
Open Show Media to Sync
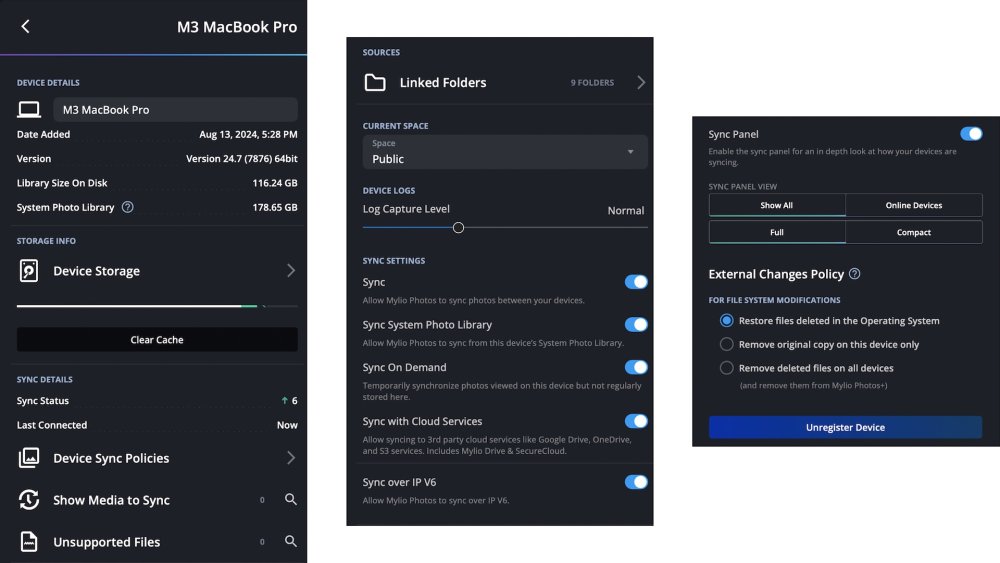[157, 500]
